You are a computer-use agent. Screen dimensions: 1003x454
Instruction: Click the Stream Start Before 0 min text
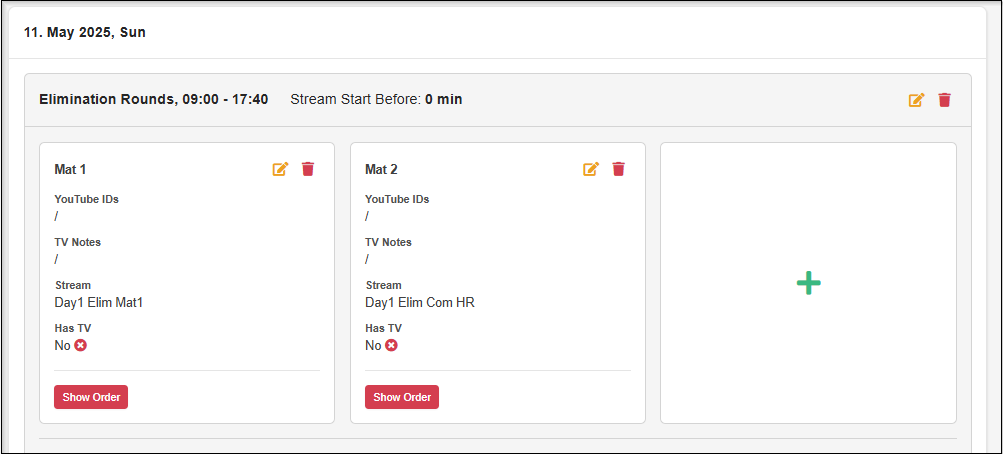(x=376, y=100)
